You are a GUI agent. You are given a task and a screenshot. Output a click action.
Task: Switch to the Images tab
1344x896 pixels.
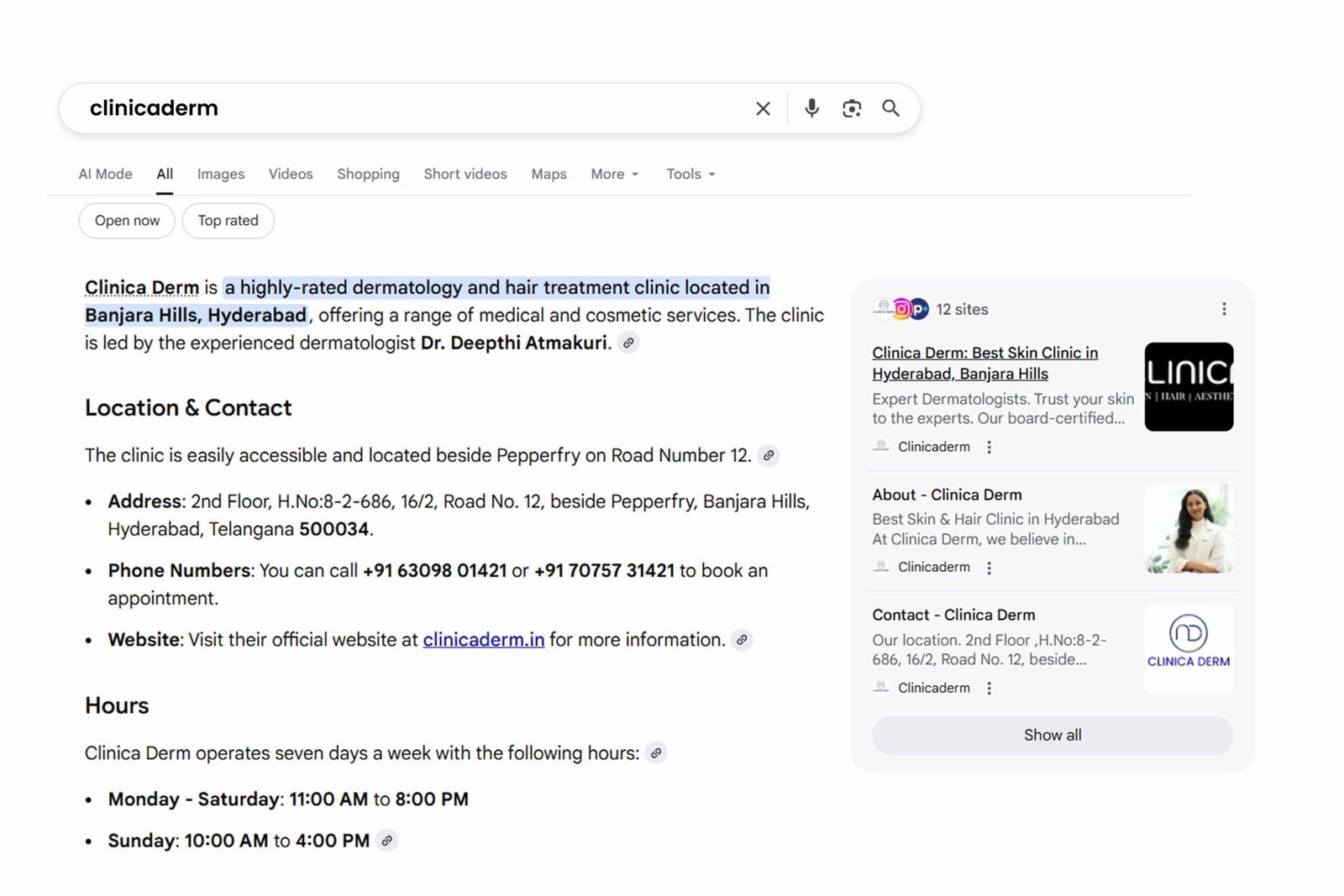click(220, 174)
